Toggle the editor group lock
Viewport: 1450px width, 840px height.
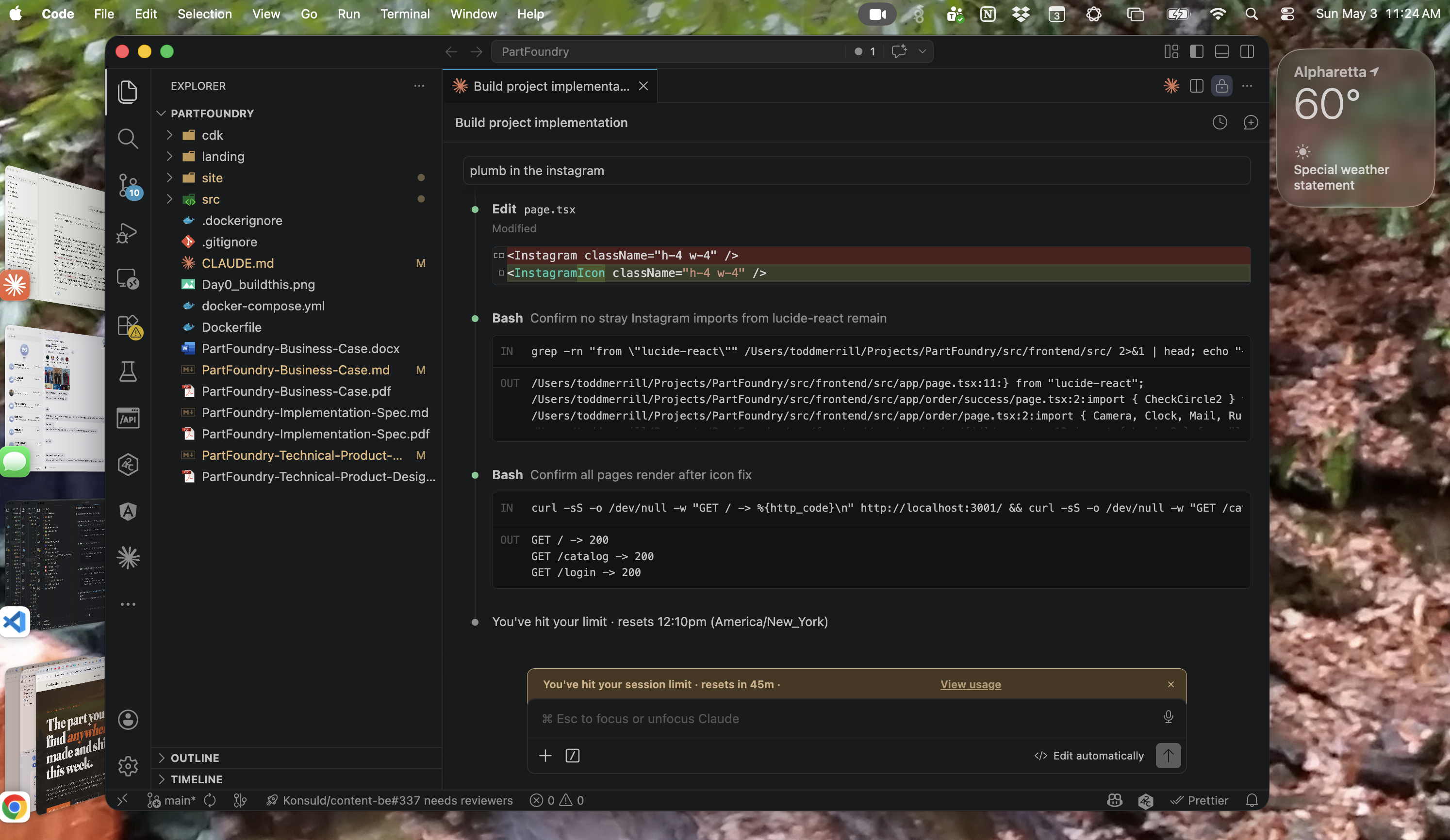[x=1221, y=86]
